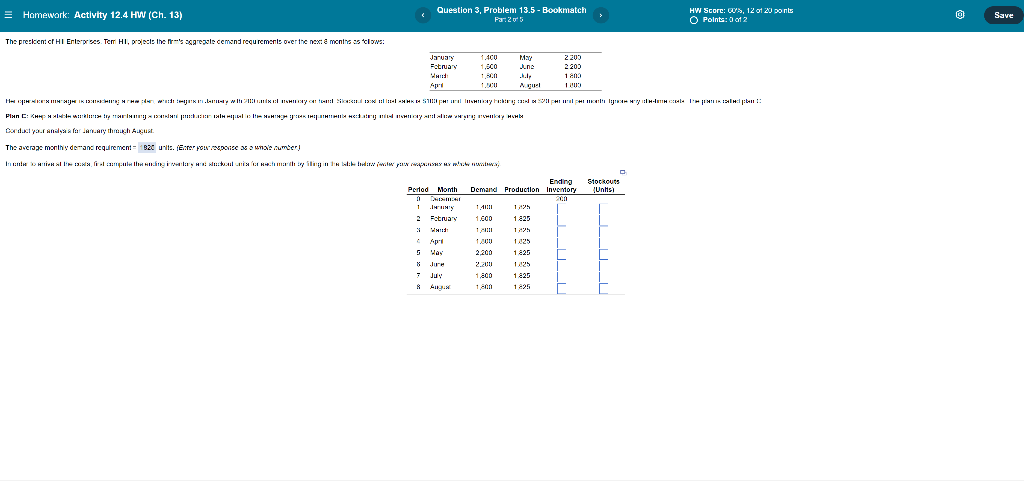Click May demand 2,200 in answer table

pyautogui.click(x=484, y=253)
